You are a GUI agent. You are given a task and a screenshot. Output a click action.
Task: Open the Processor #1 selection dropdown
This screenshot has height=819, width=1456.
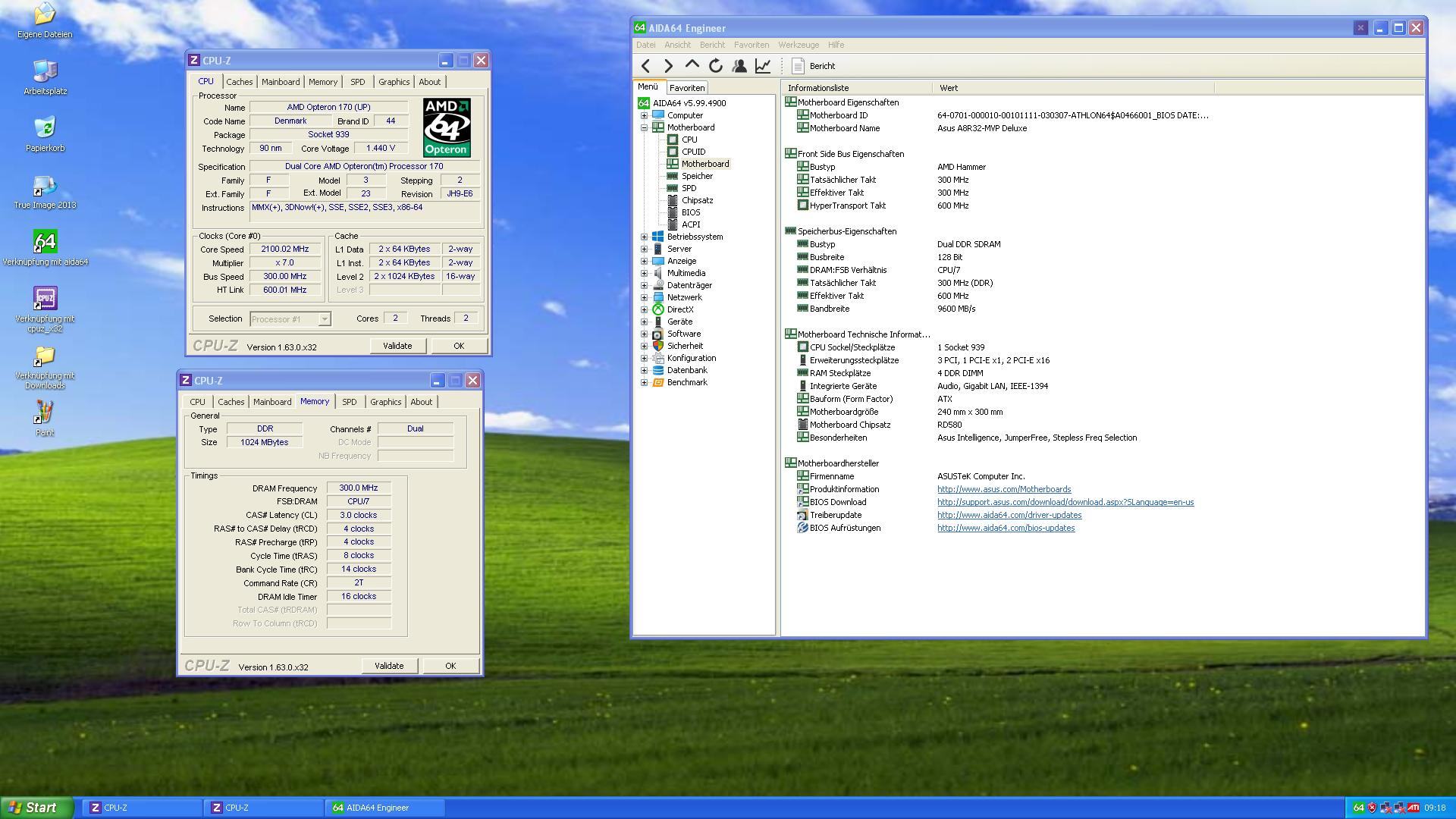click(290, 319)
